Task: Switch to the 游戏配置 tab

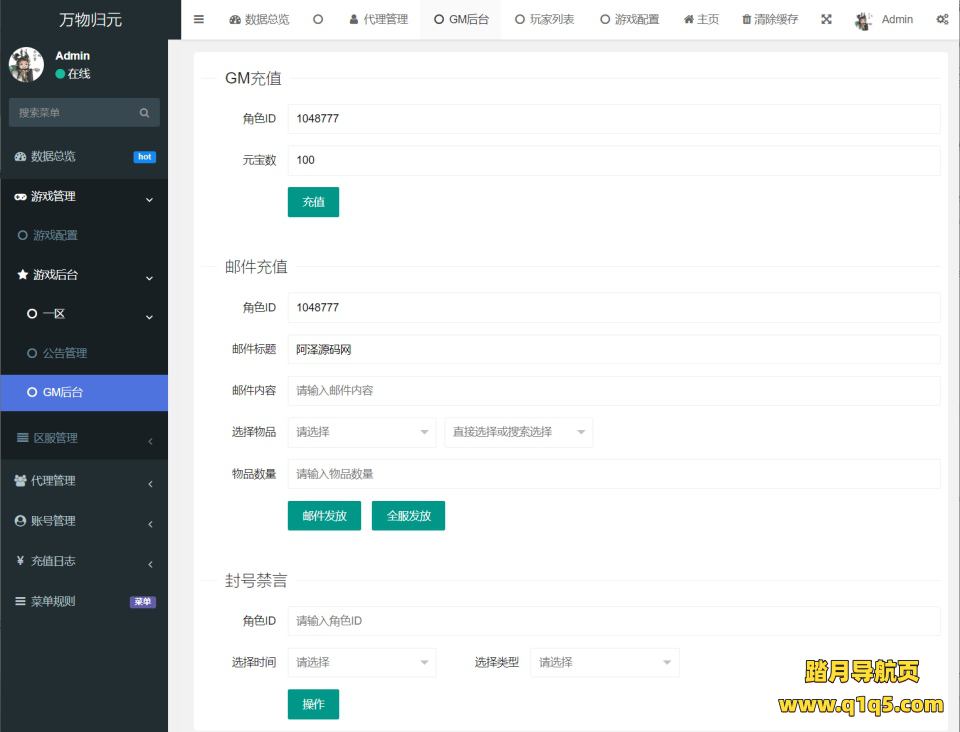Action: tap(630, 19)
